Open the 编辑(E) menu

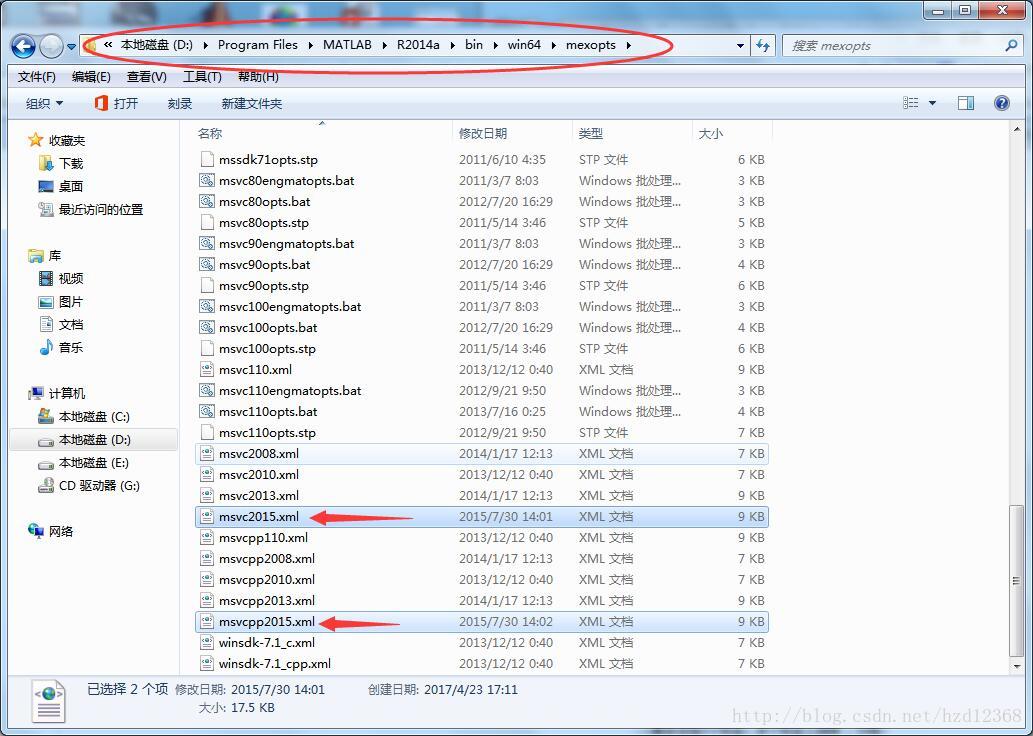(91, 76)
